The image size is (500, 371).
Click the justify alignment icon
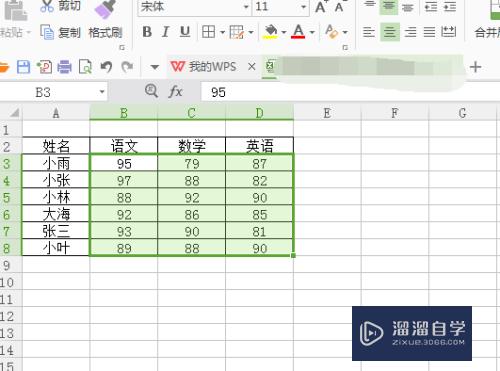(x=429, y=32)
